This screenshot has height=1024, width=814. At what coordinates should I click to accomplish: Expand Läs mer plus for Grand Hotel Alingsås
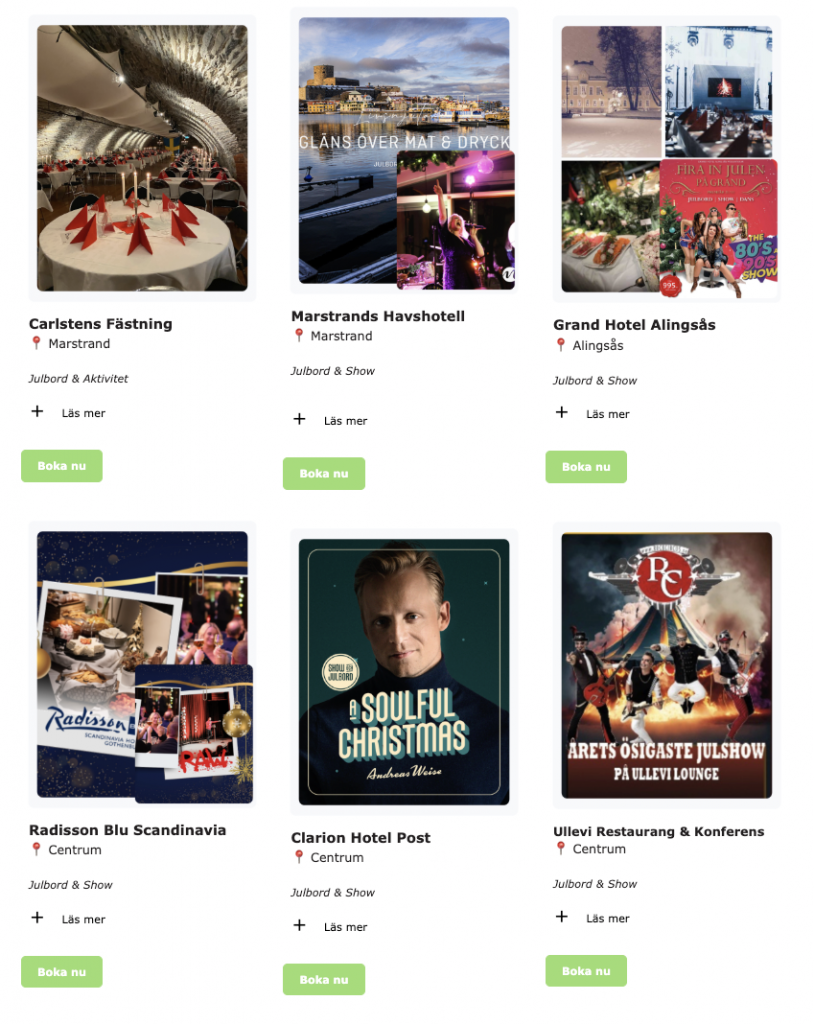point(561,412)
